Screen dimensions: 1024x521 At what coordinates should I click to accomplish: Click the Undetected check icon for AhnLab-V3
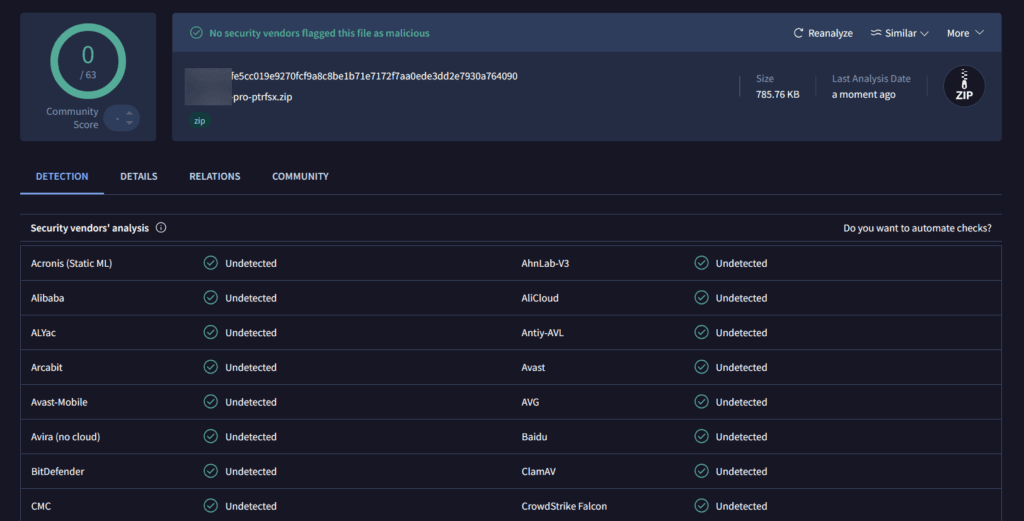click(x=701, y=264)
